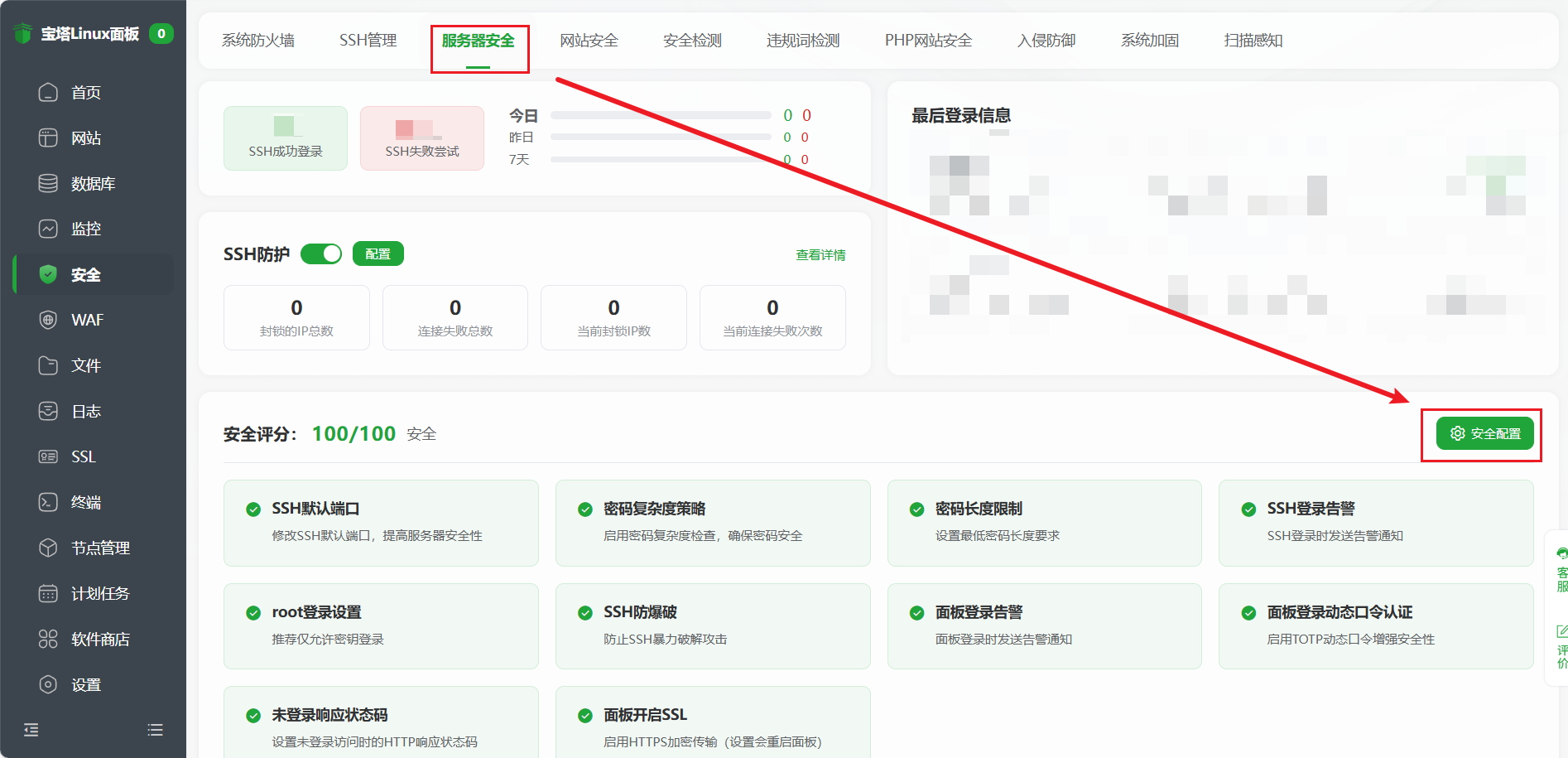Open the 首页 home icon in sidebar
1568x758 pixels.
point(48,92)
